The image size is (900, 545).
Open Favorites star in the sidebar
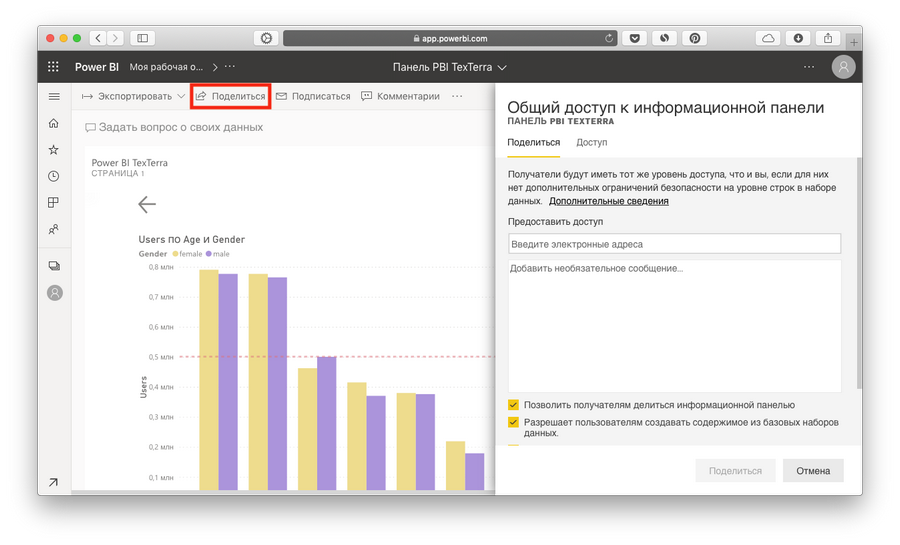pyautogui.click(x=54, y=150)
